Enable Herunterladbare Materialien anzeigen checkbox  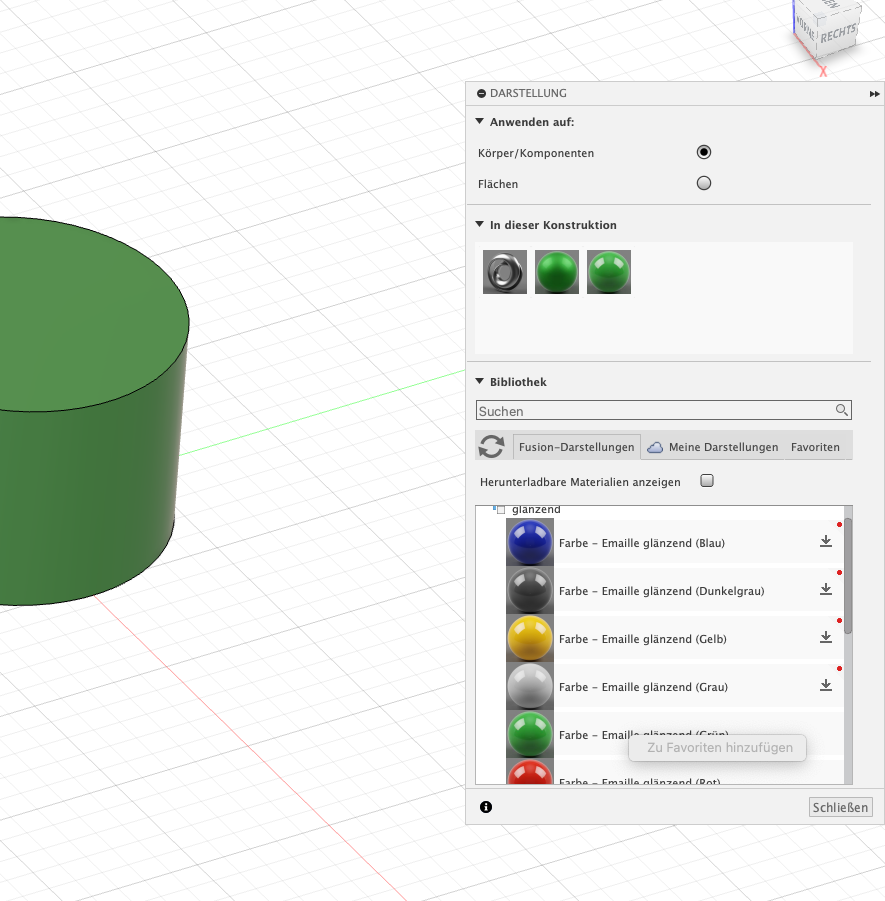pyautogui.click(x=707, y=481)
